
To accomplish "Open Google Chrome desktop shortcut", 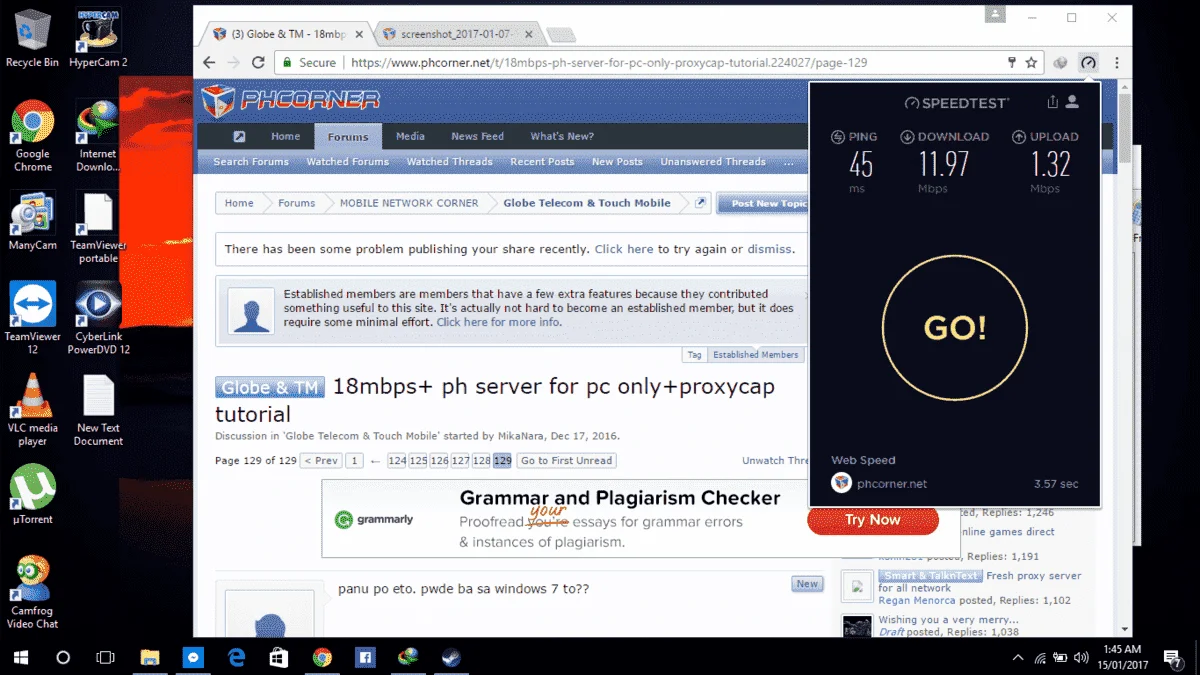I will click(32, 136).
